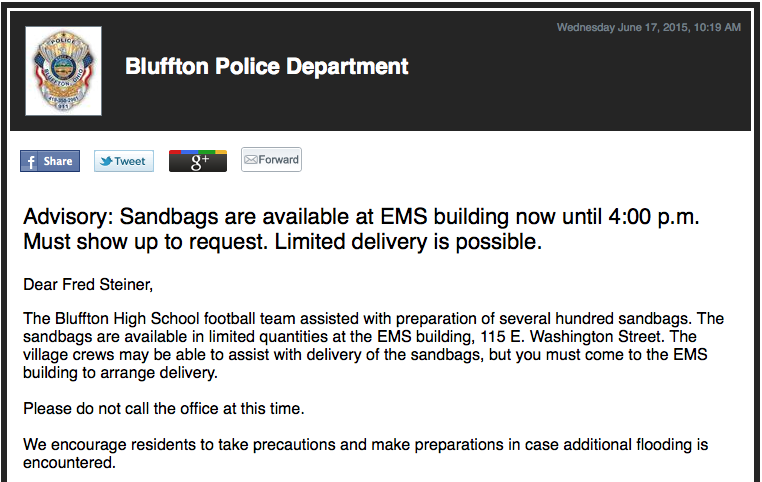Share on Google Plus g+ button
762x482 pixels.
click(x=198, y=161)
